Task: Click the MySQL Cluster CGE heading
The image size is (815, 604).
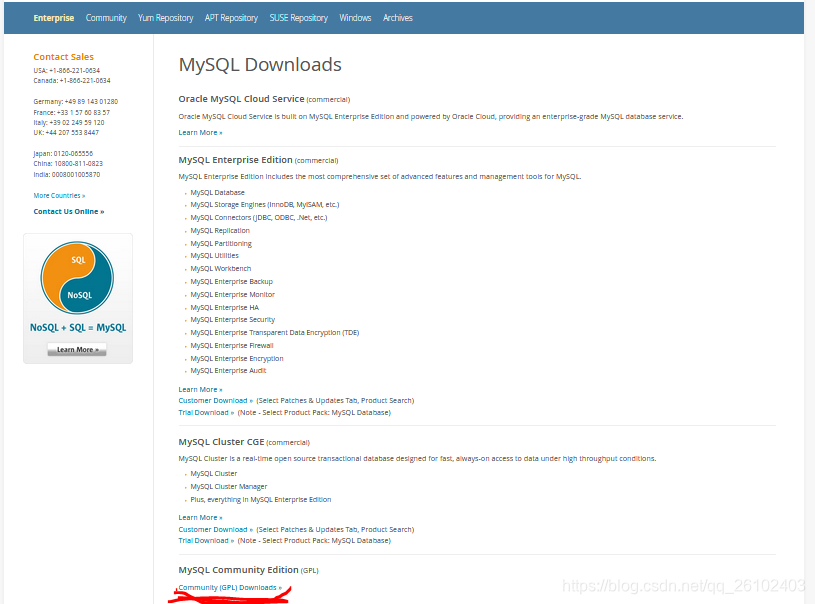Action: coord(221,442)
